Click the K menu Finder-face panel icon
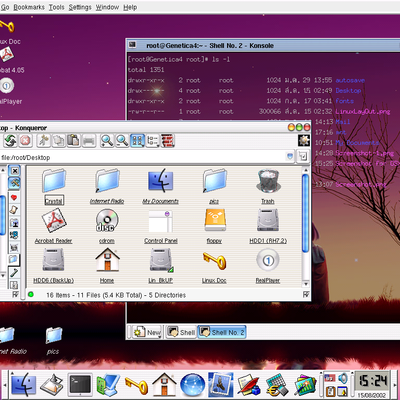 (x=23, y=384)
